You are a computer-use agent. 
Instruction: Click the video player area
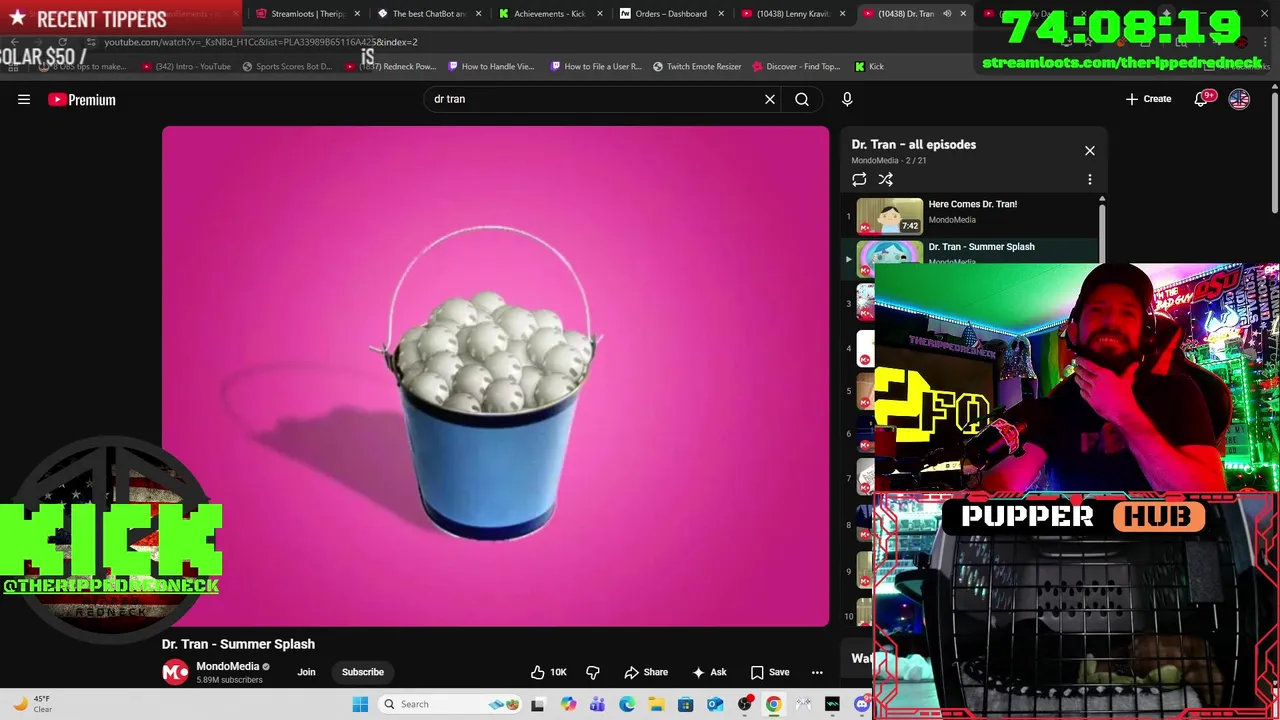point(495,376)
